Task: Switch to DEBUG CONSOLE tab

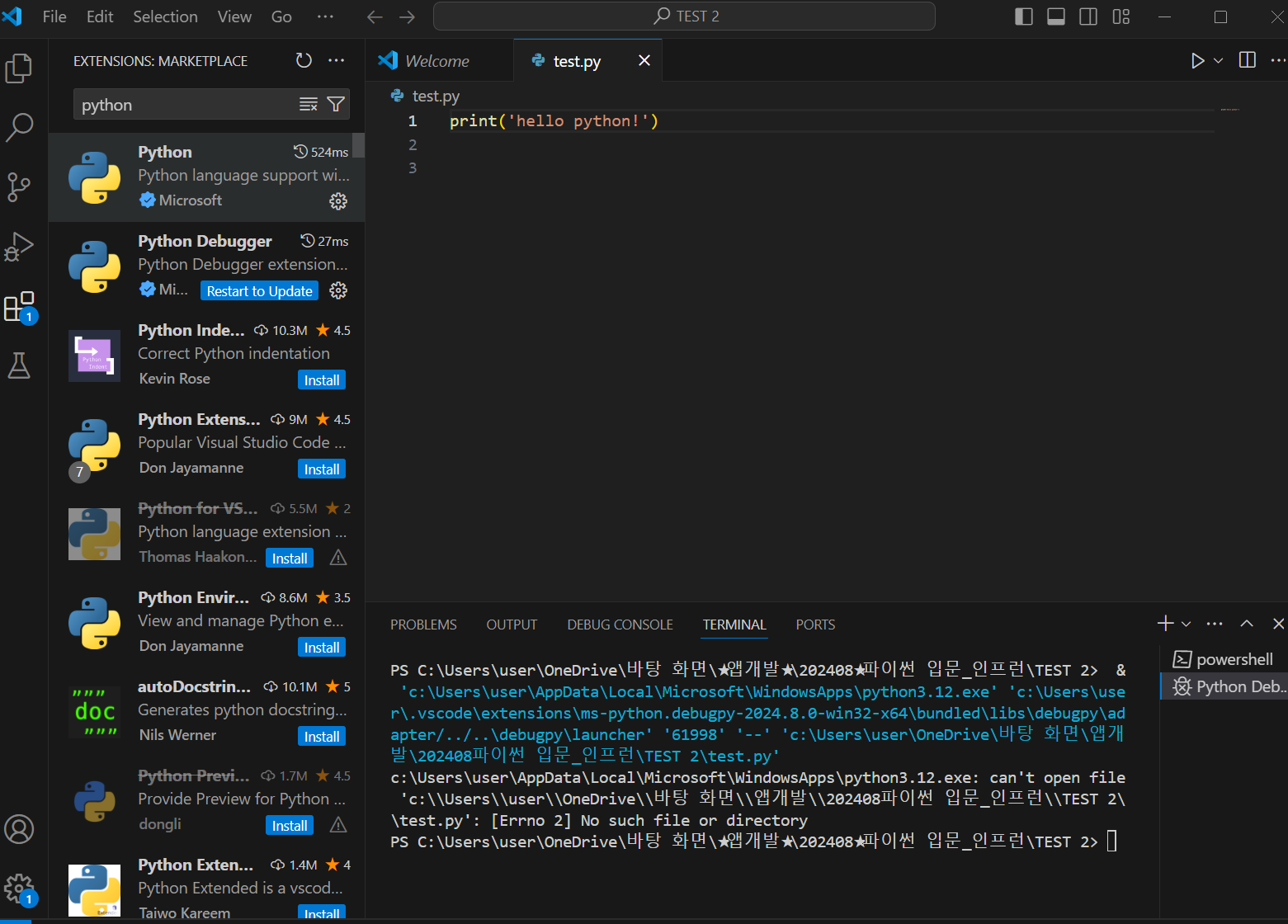Action: (x=620, y=625)
